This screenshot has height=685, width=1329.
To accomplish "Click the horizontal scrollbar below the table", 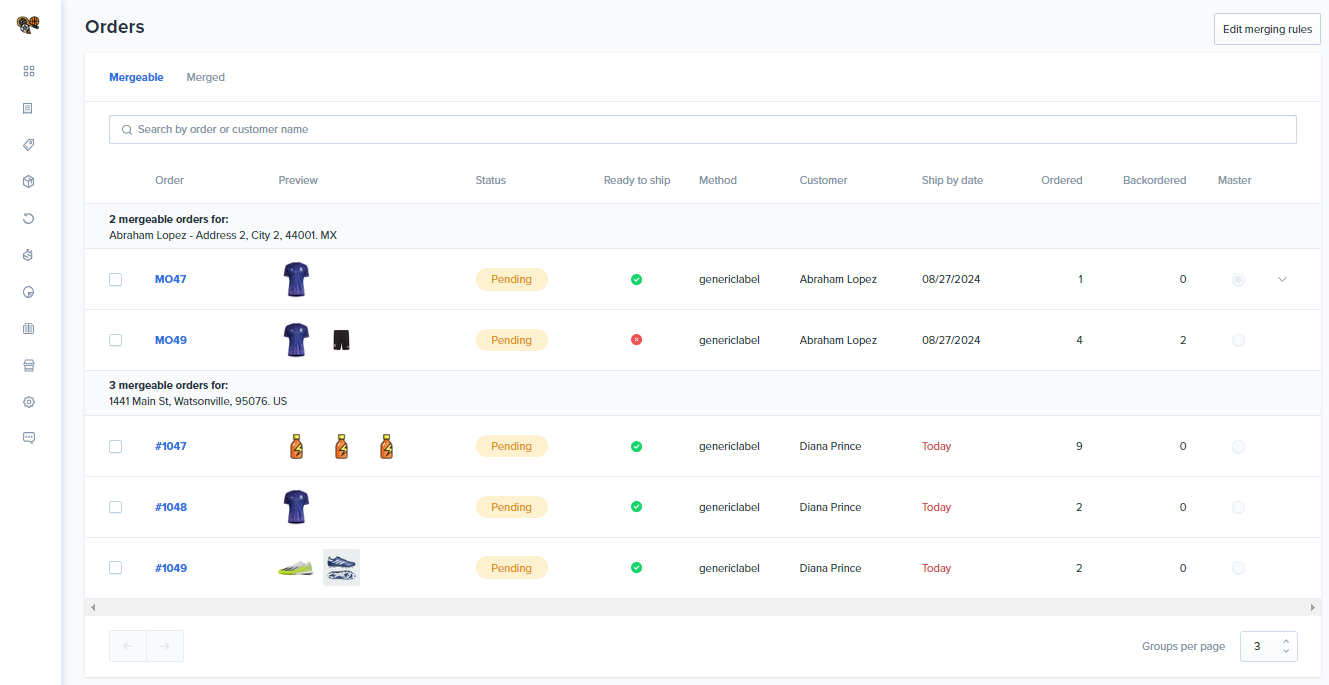I will (x=702, y=607).
